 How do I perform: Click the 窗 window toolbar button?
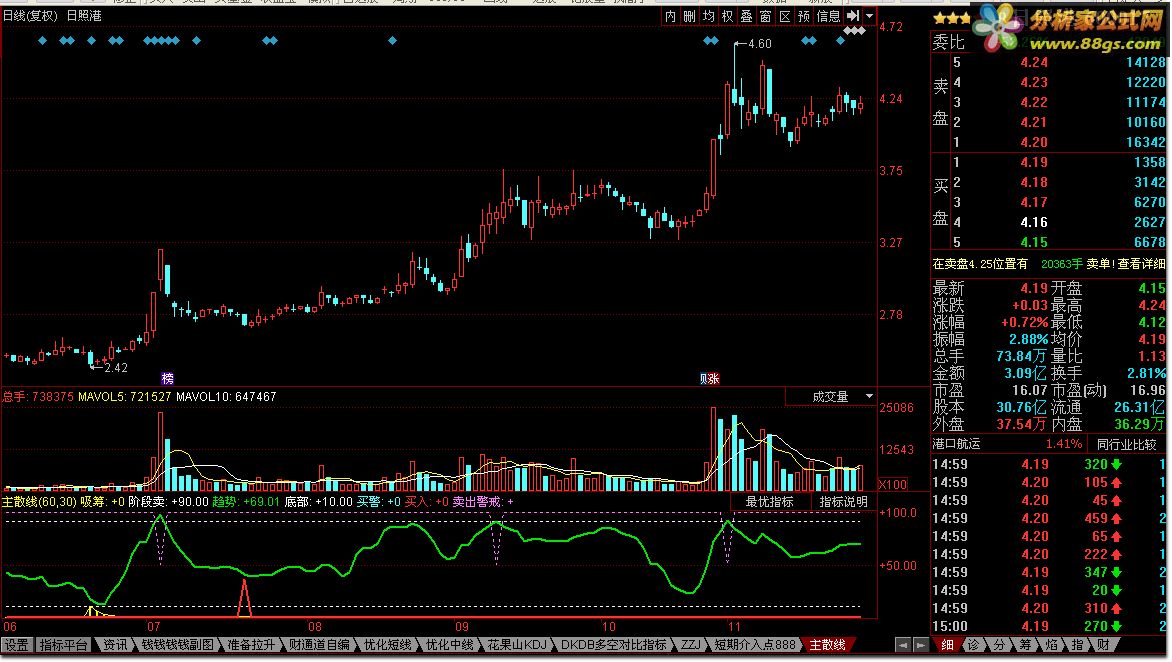tap(765, 16)
